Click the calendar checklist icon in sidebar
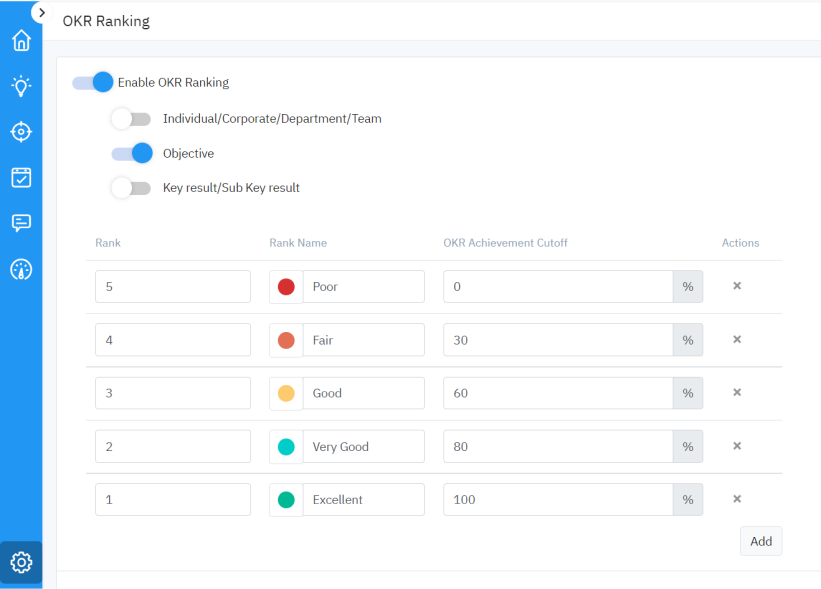821x589 pixels. (21, 177)
